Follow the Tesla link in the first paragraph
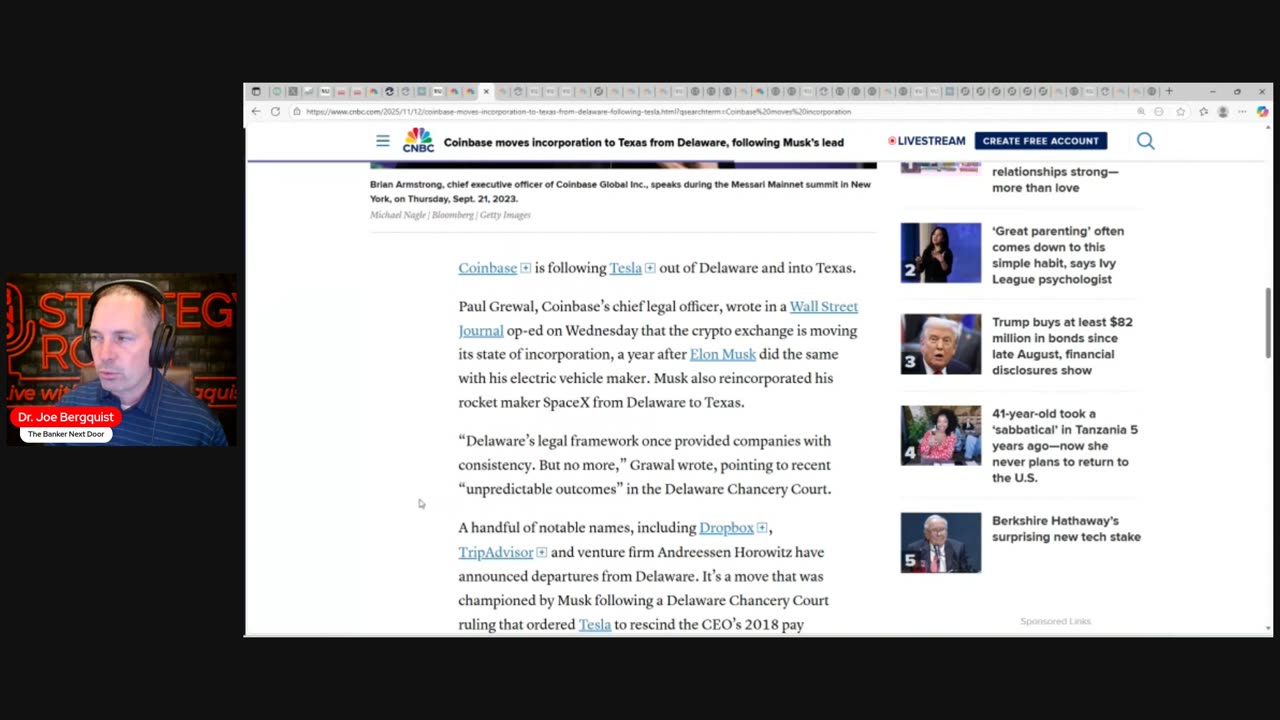This screenshot has width=1280, height=720. tap(625, 268)
